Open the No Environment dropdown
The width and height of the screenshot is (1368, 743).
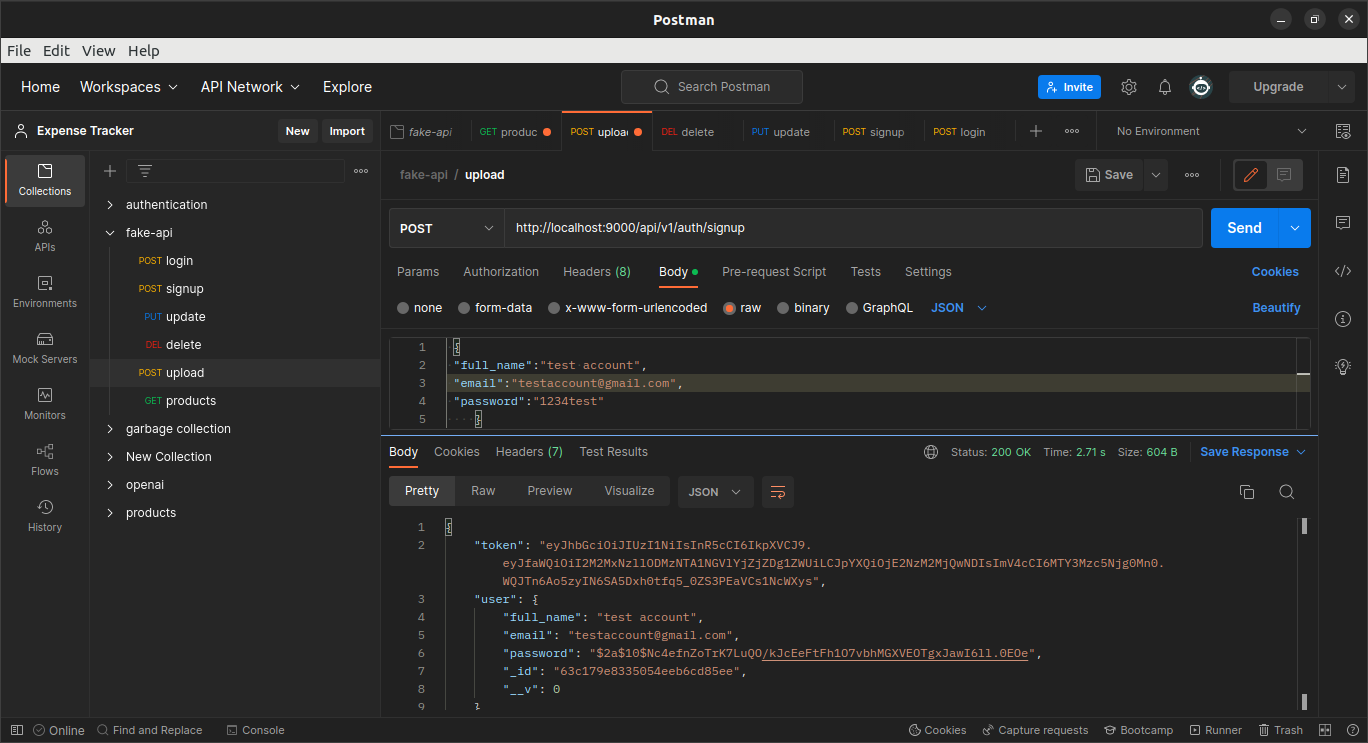[1211, 131]
